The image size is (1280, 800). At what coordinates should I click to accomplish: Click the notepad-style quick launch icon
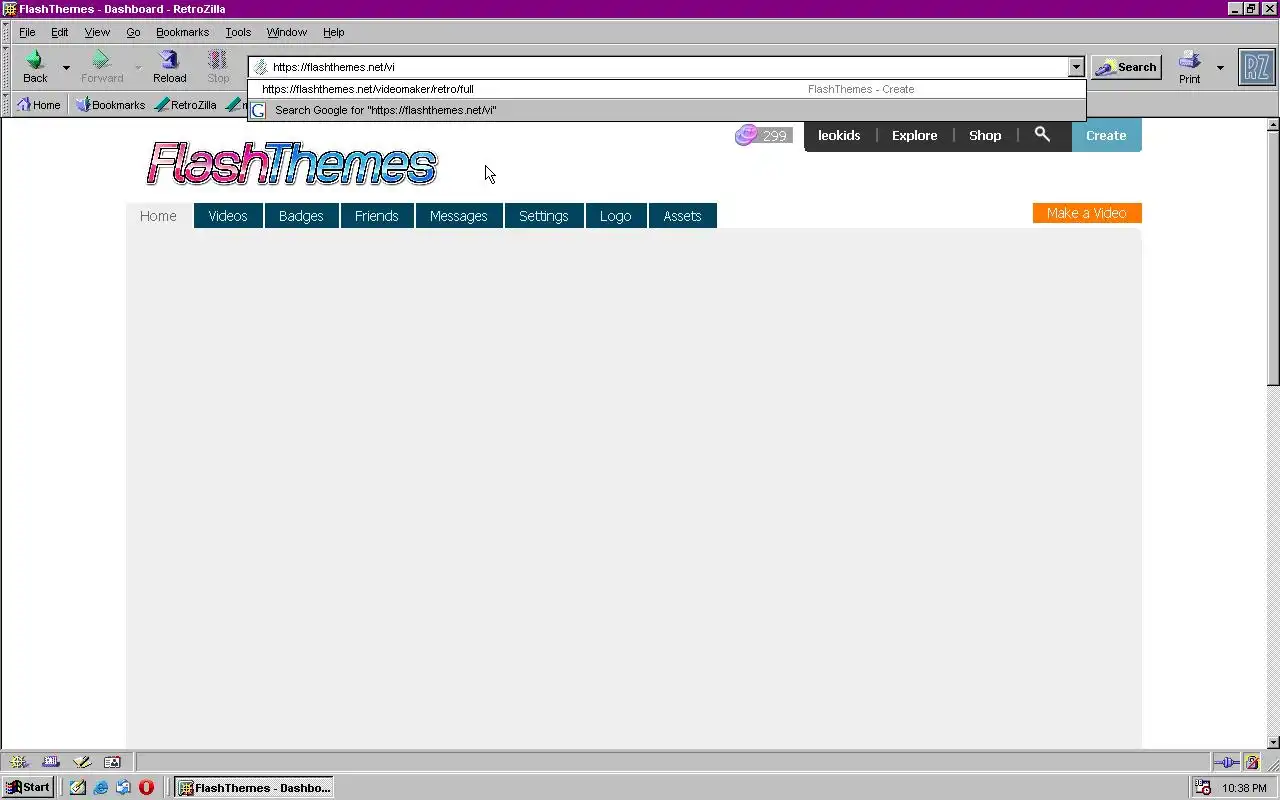[78, 788]
